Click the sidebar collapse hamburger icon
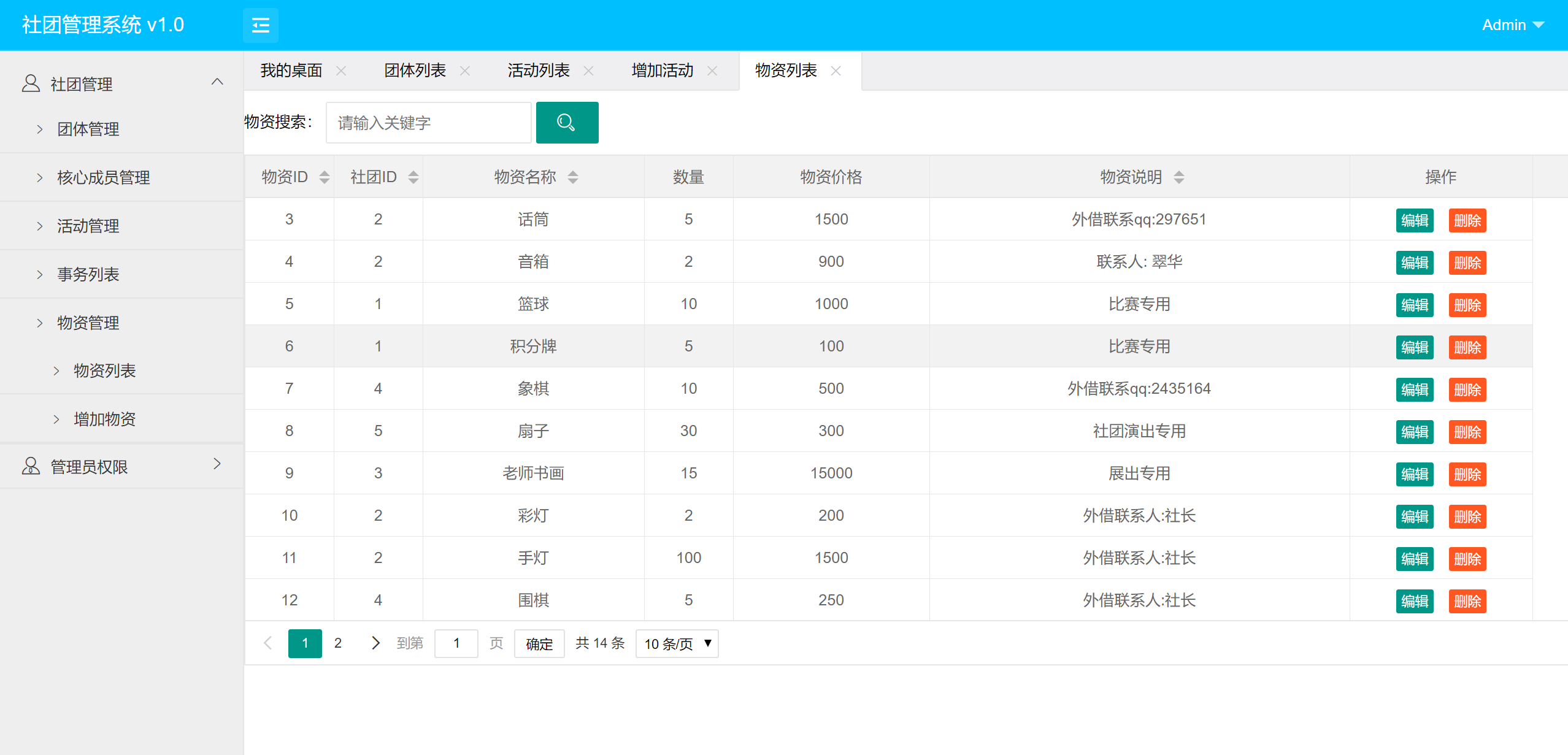This screenshot has width=1568, height=755. click(x=260, y=25)
